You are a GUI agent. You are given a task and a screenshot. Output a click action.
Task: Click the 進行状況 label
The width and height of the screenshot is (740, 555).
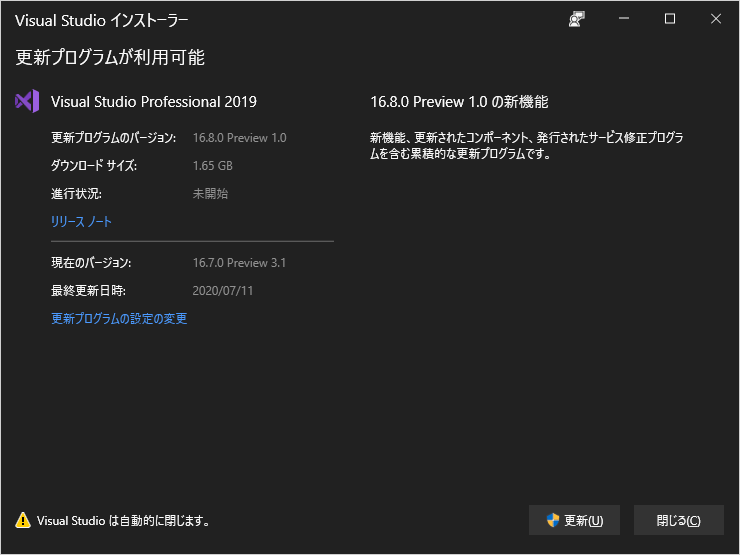pos(76,193)
